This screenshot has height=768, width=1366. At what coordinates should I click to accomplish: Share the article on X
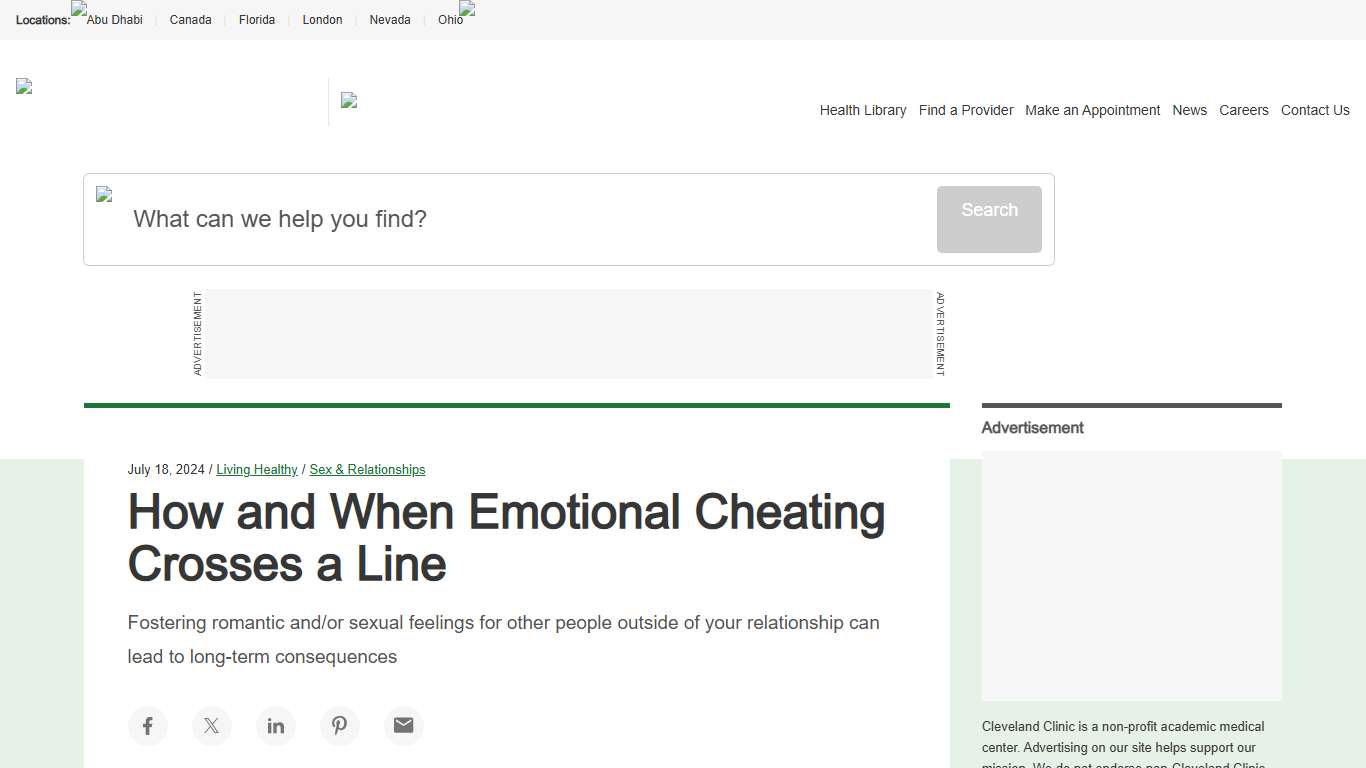click(x=212, y=726)
